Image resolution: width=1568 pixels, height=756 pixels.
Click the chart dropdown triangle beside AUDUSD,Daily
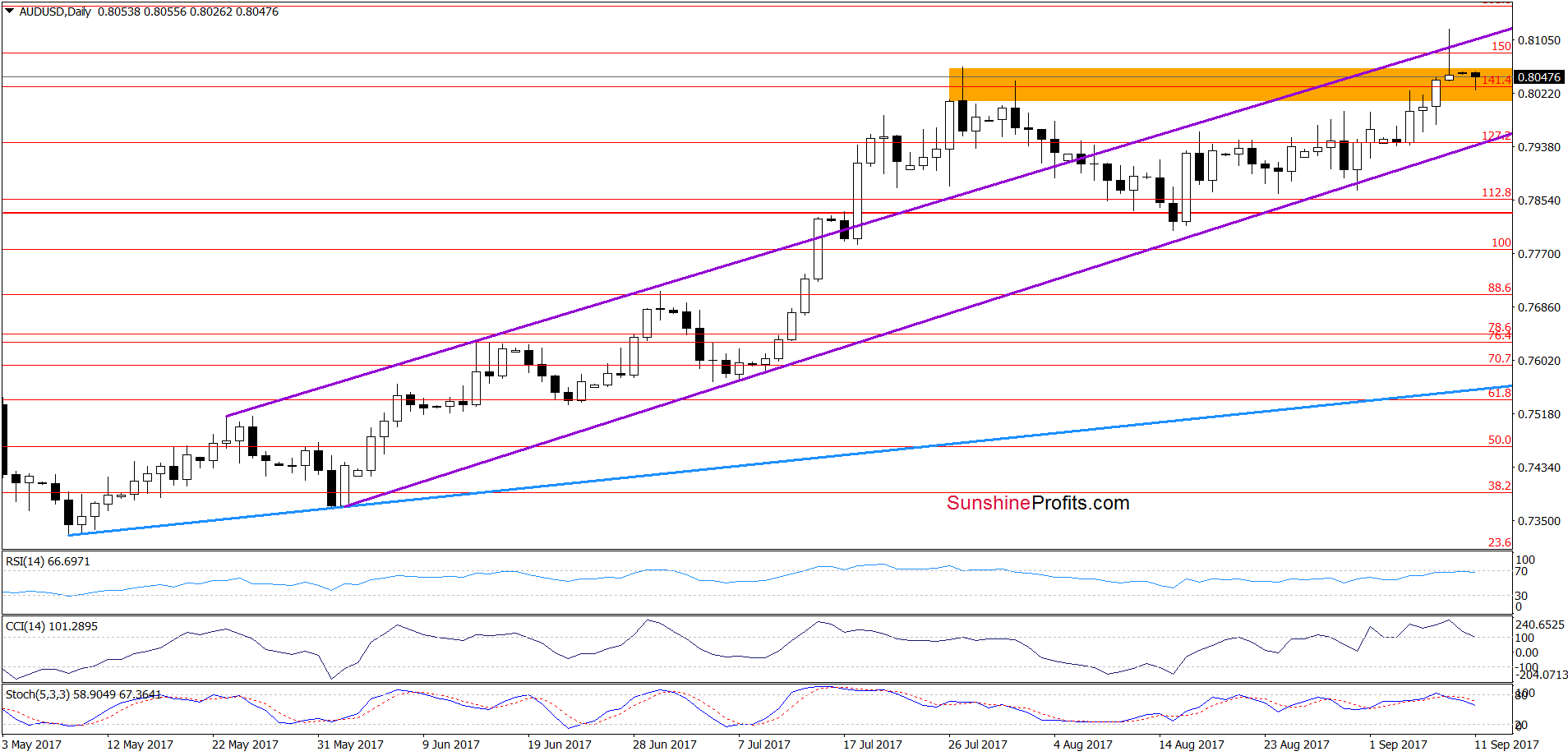click(x=10, y=12)
